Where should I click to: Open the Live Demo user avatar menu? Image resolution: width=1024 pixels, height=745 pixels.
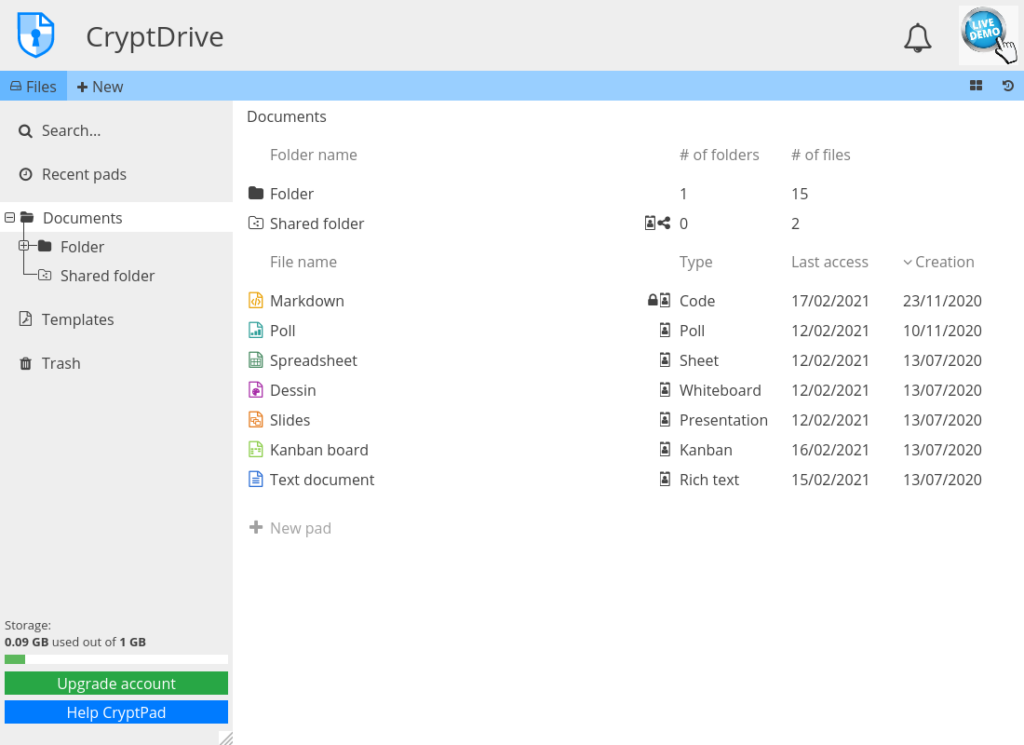(987, 35)
